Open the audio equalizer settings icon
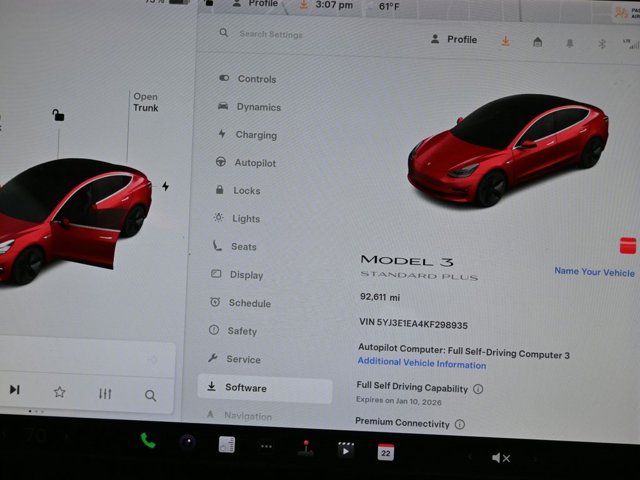Viewport: 640px width, 480px height. pos(105,394)
